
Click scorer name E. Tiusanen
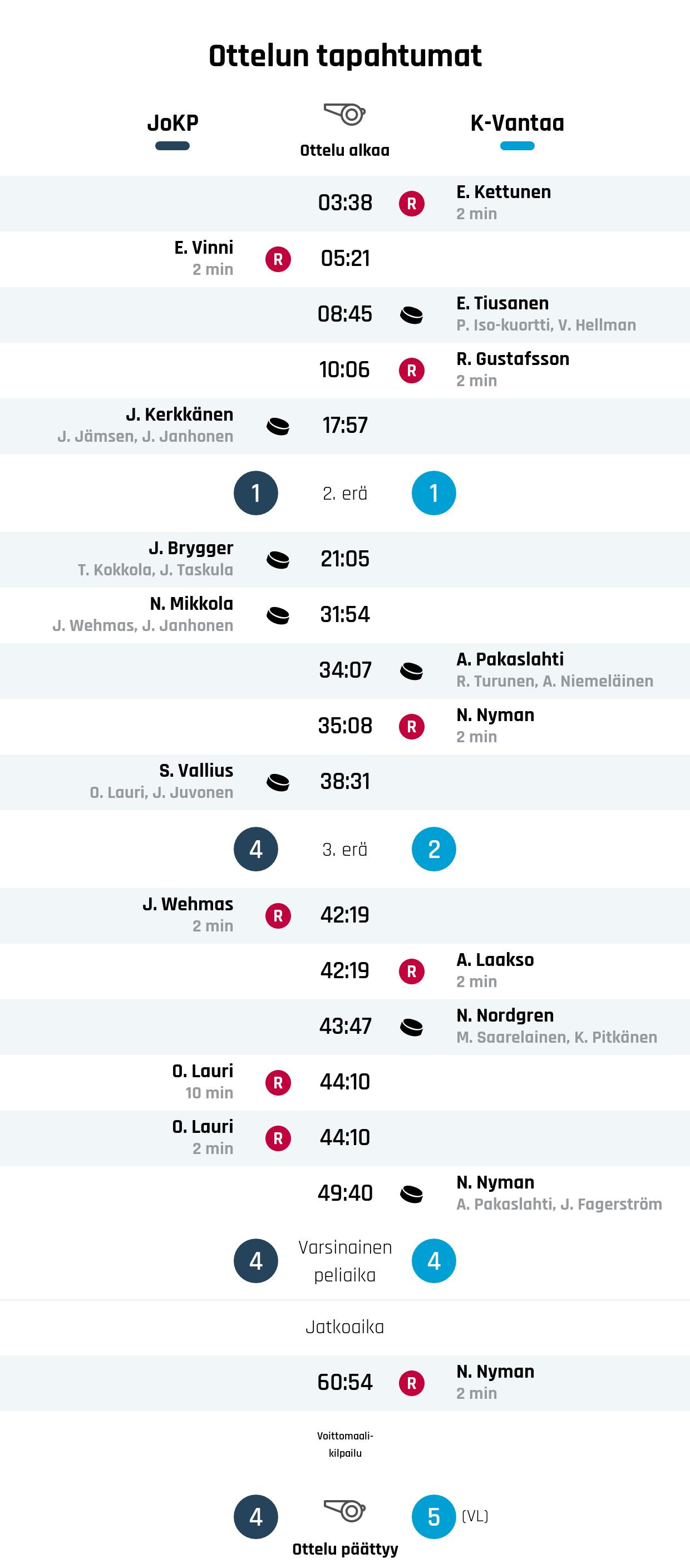[502, 303]
